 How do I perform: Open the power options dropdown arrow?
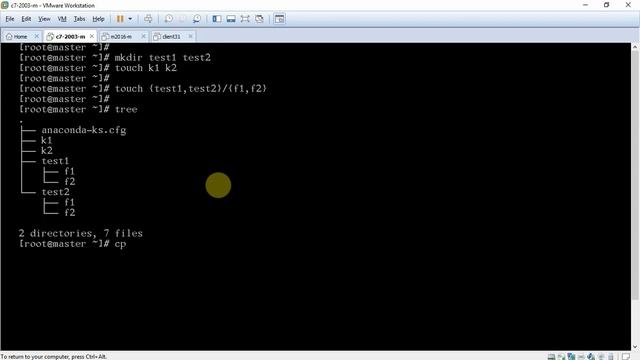point(130,19)
